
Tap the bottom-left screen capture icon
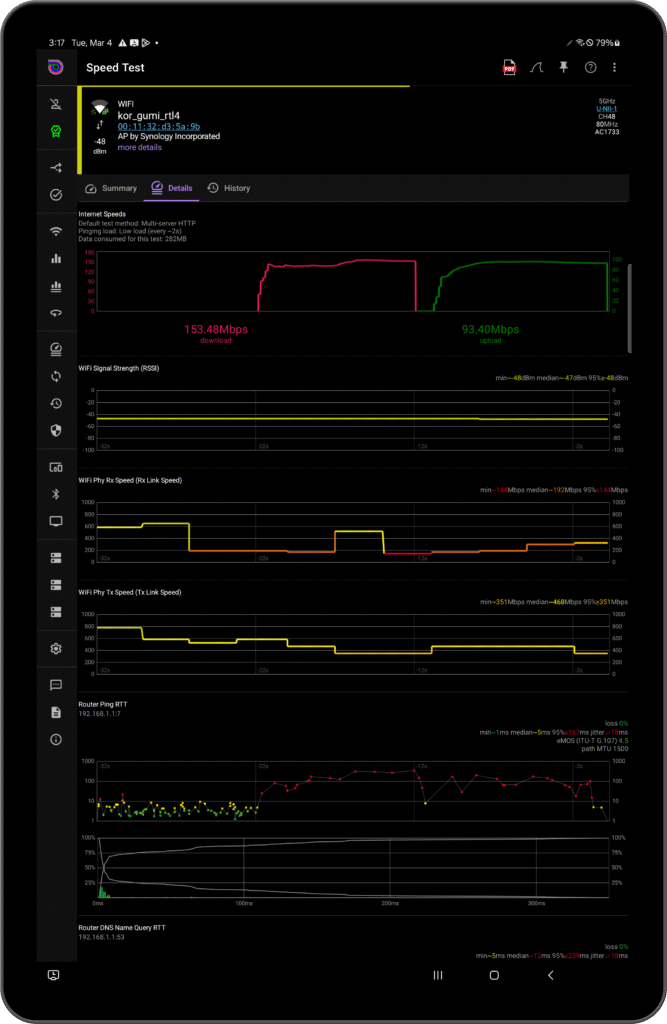point(54,975)
